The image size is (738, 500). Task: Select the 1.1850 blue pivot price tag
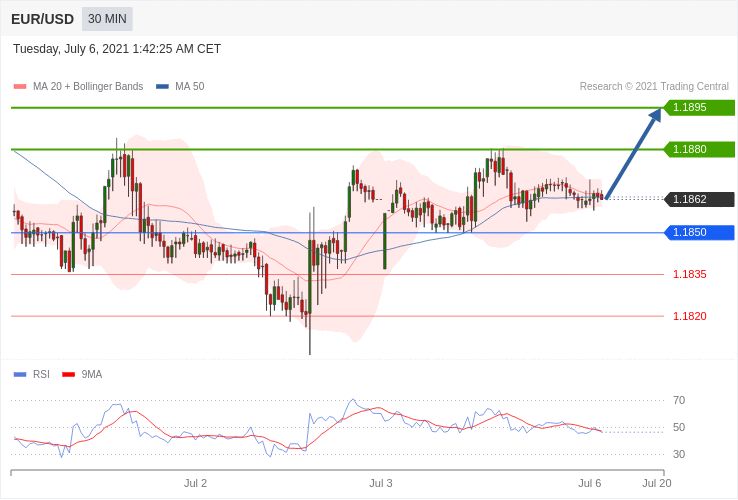699,232
